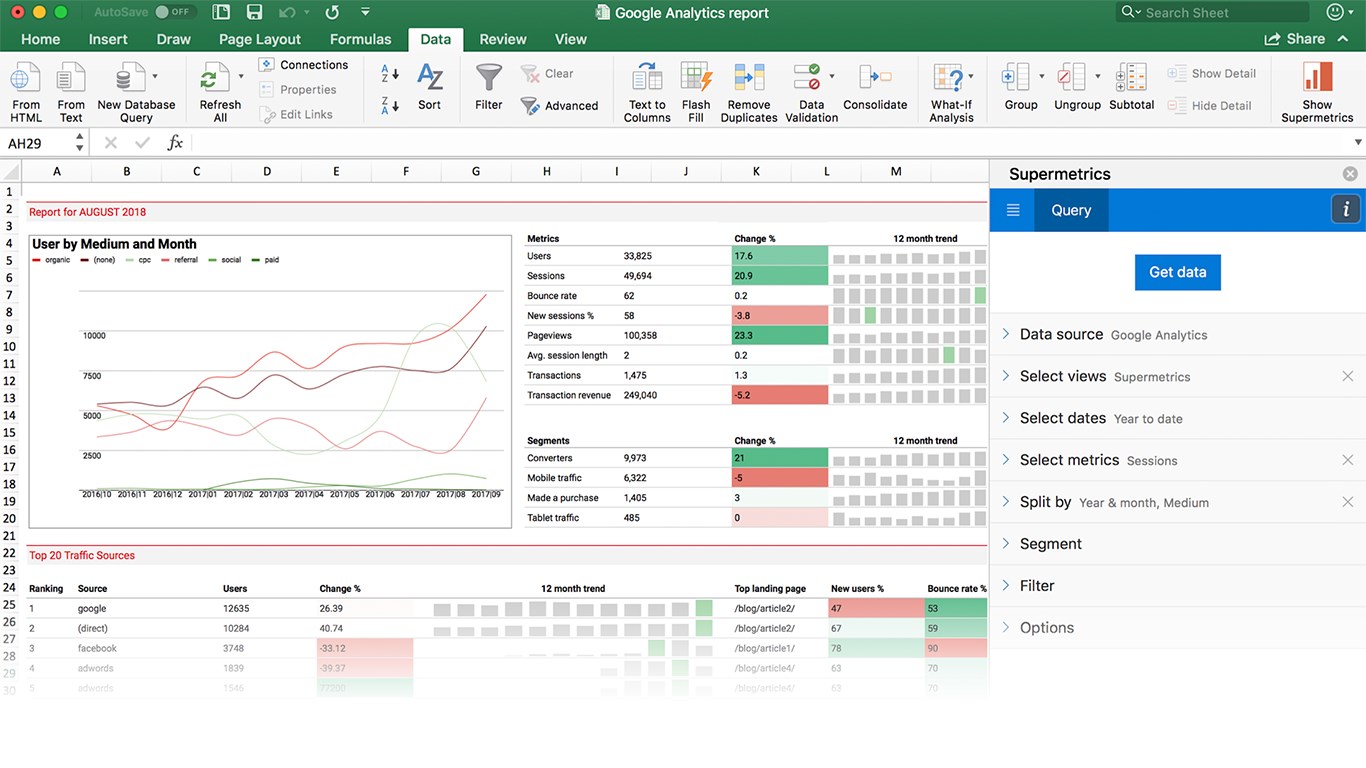This screenshot has width=1366, height=768.
Task: Open the Draw tab
Action: tap(173, 39)
